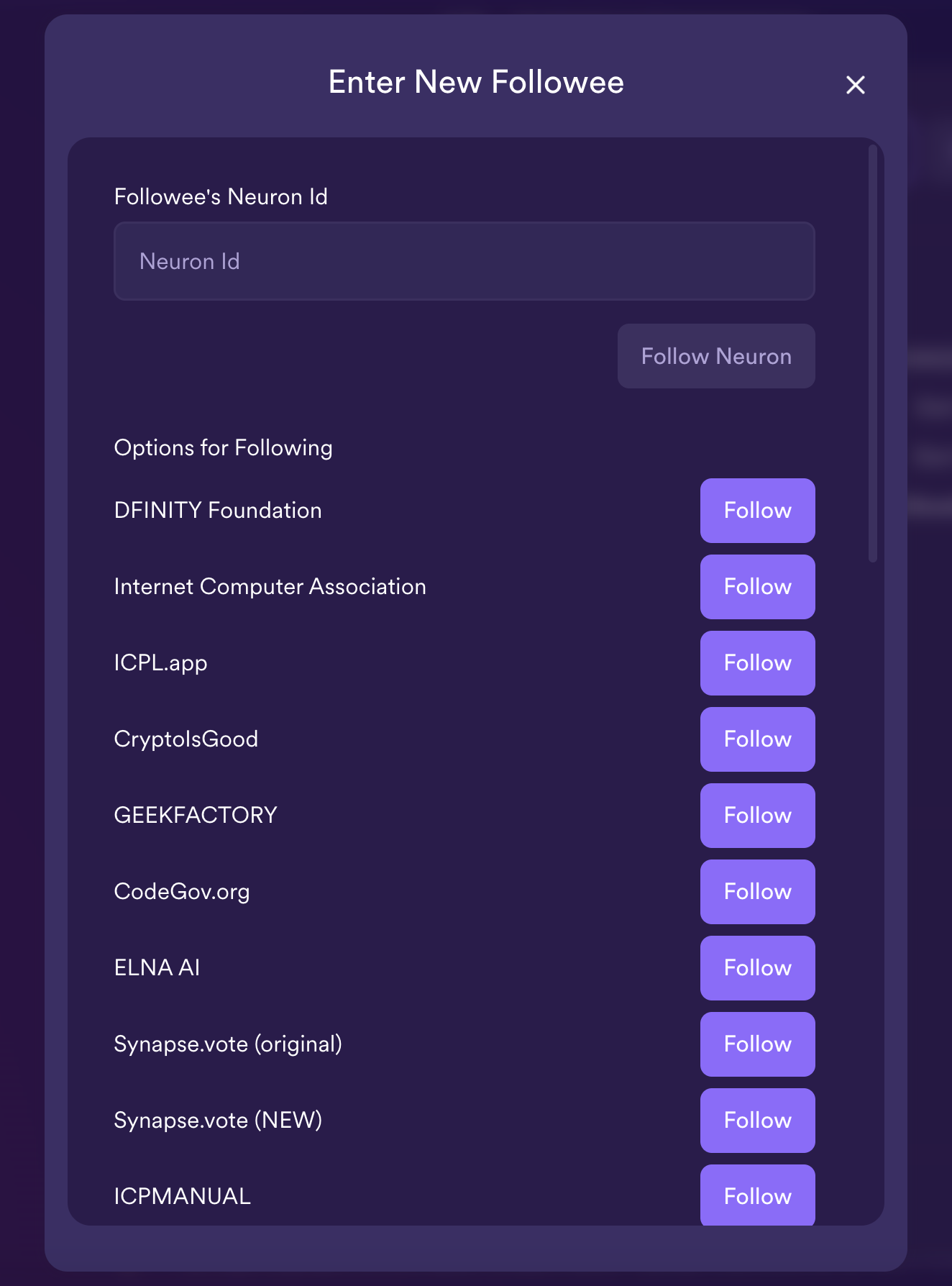Click the ELNA AI label
The width and height of the screenshot is (952, 1286).
157,968
